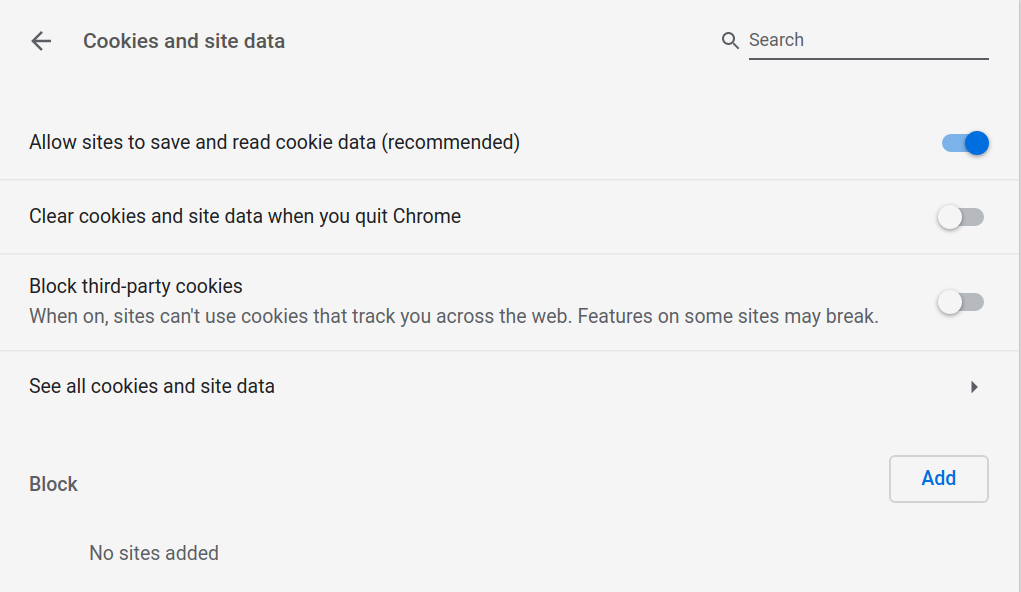Click the Cookies and site data heading

[184, 41]
